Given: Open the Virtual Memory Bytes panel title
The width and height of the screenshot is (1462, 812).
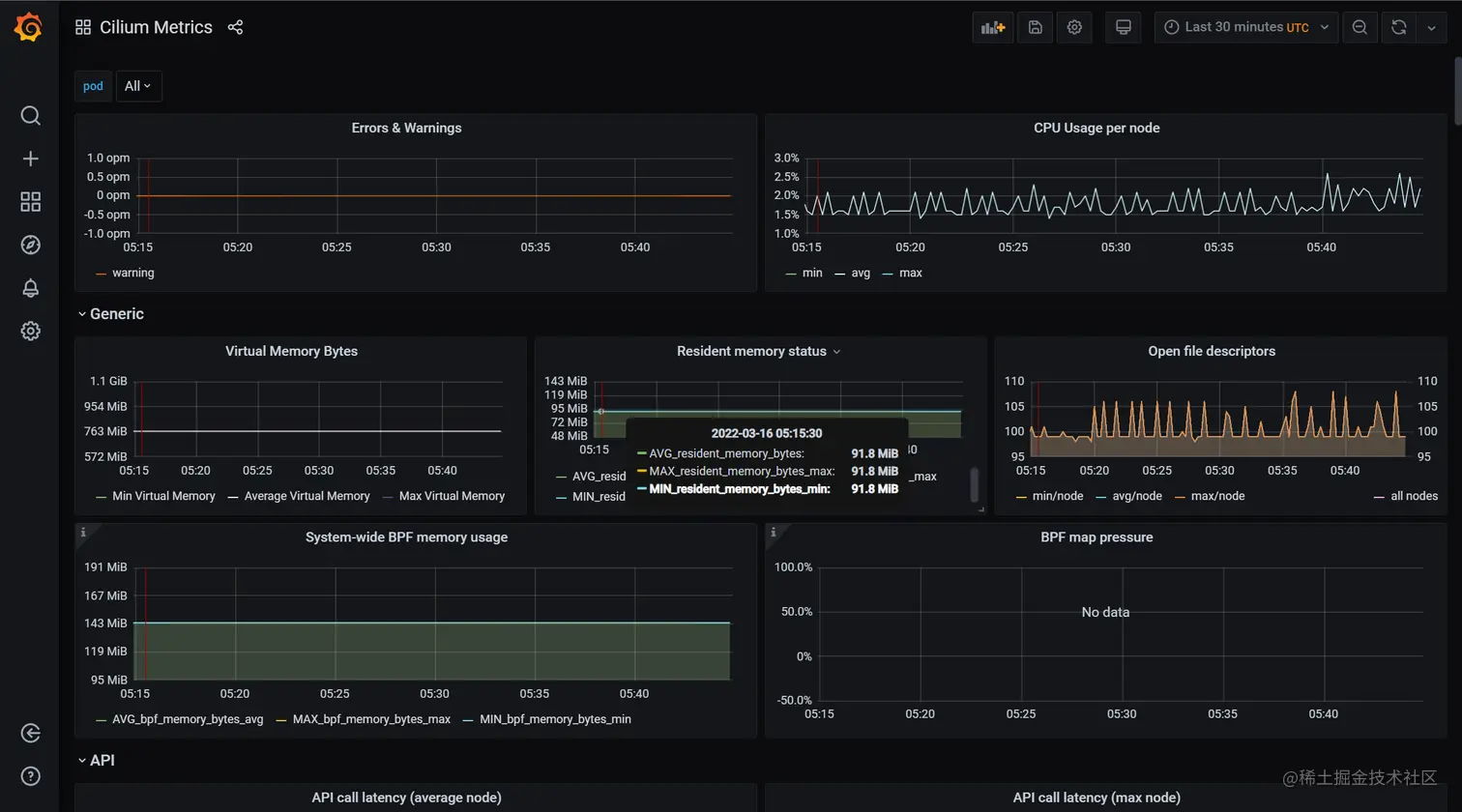Looking at the screenshot, I should tap(291, 351).
